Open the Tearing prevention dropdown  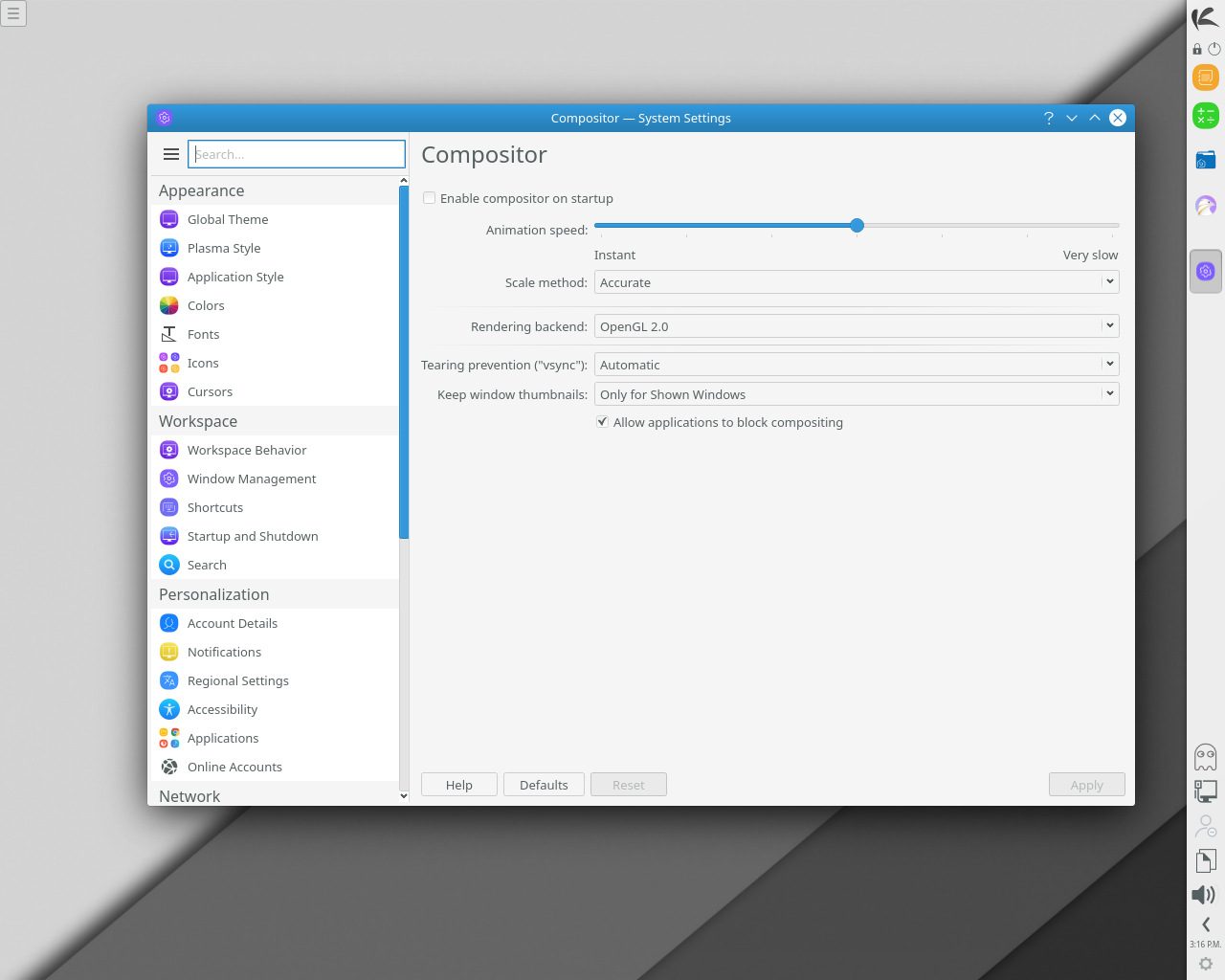(x=857, y=365)
